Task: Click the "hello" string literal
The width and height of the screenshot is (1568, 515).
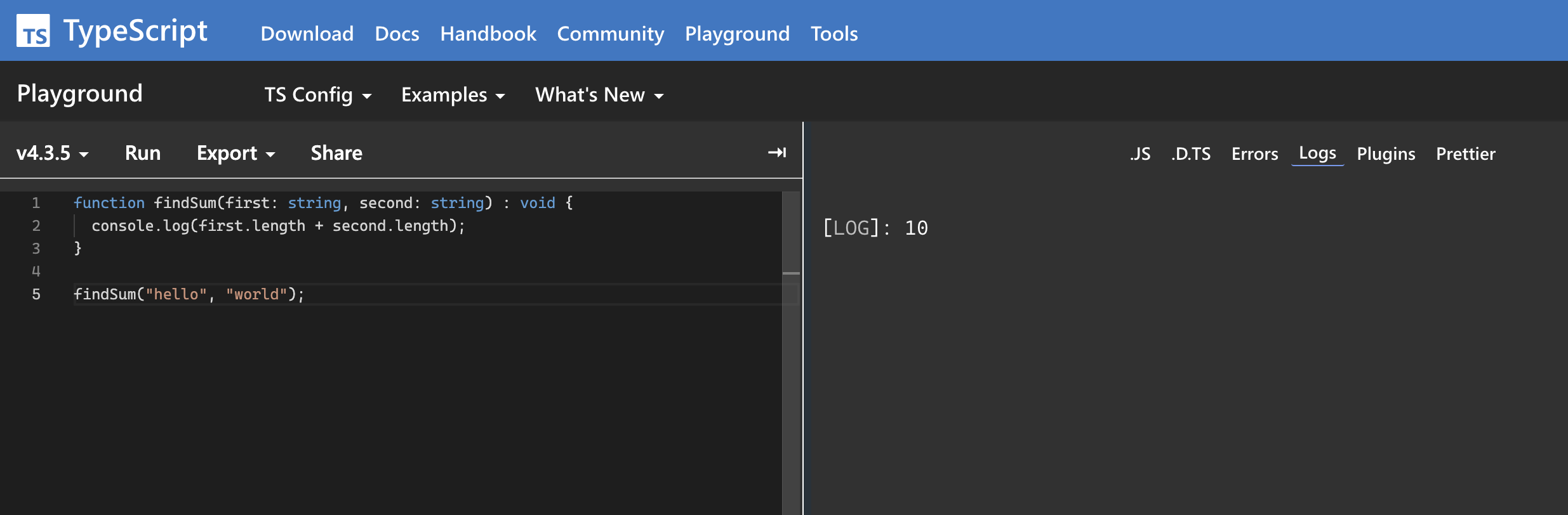Action: click(176, 294)
